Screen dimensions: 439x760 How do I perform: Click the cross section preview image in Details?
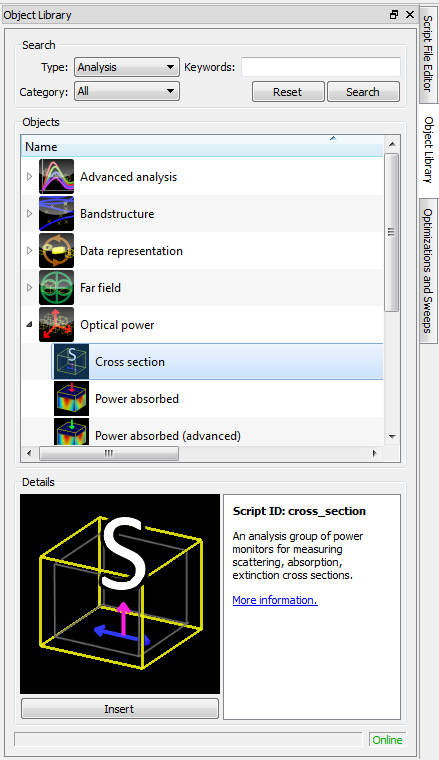120,594
